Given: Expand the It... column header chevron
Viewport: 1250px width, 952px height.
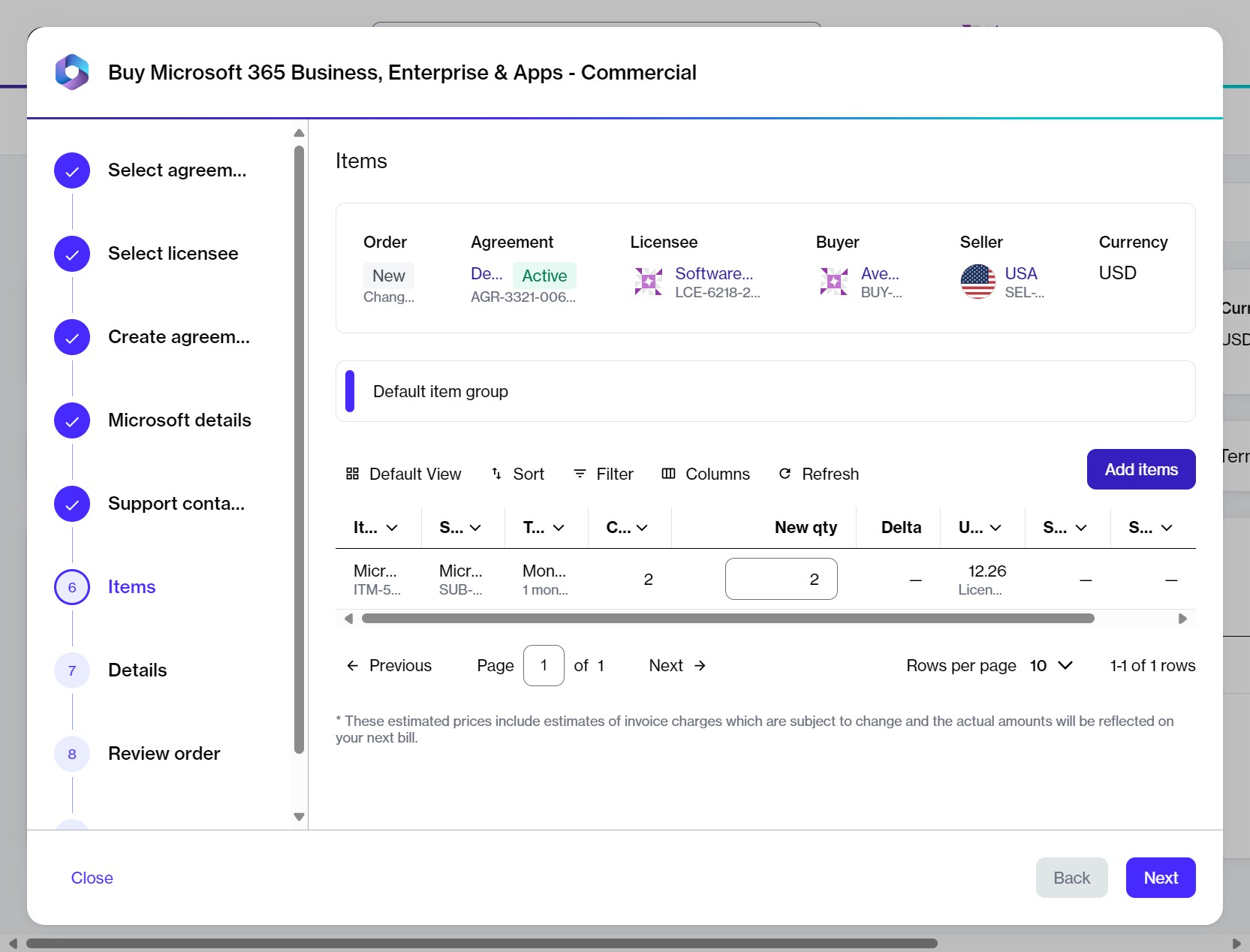Looking at the screenshot, I should [x=392, y=528].
